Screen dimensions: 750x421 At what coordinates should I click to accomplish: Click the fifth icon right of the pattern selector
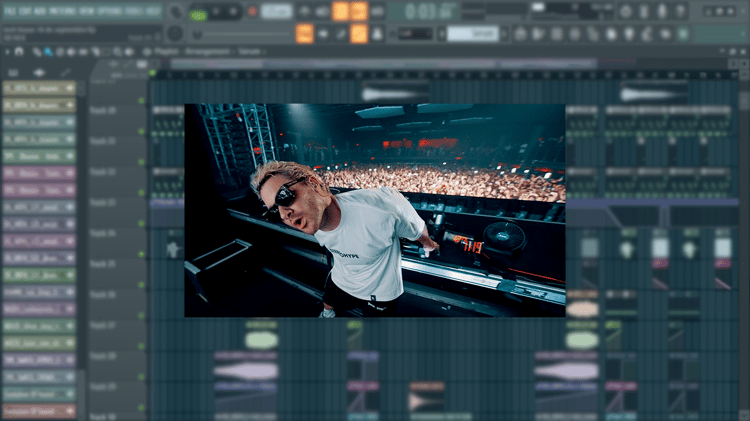coord(593,33)
